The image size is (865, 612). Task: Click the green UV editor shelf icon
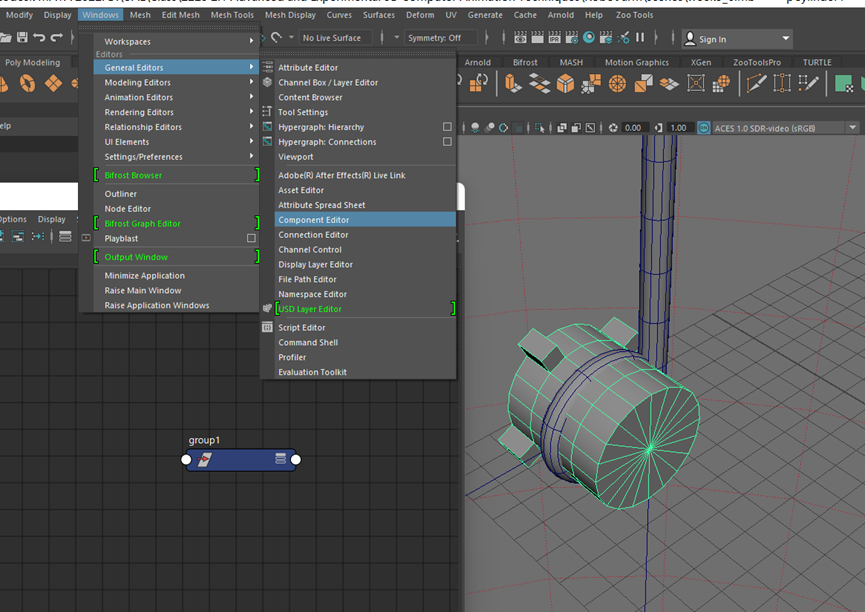tap(843, 84)
